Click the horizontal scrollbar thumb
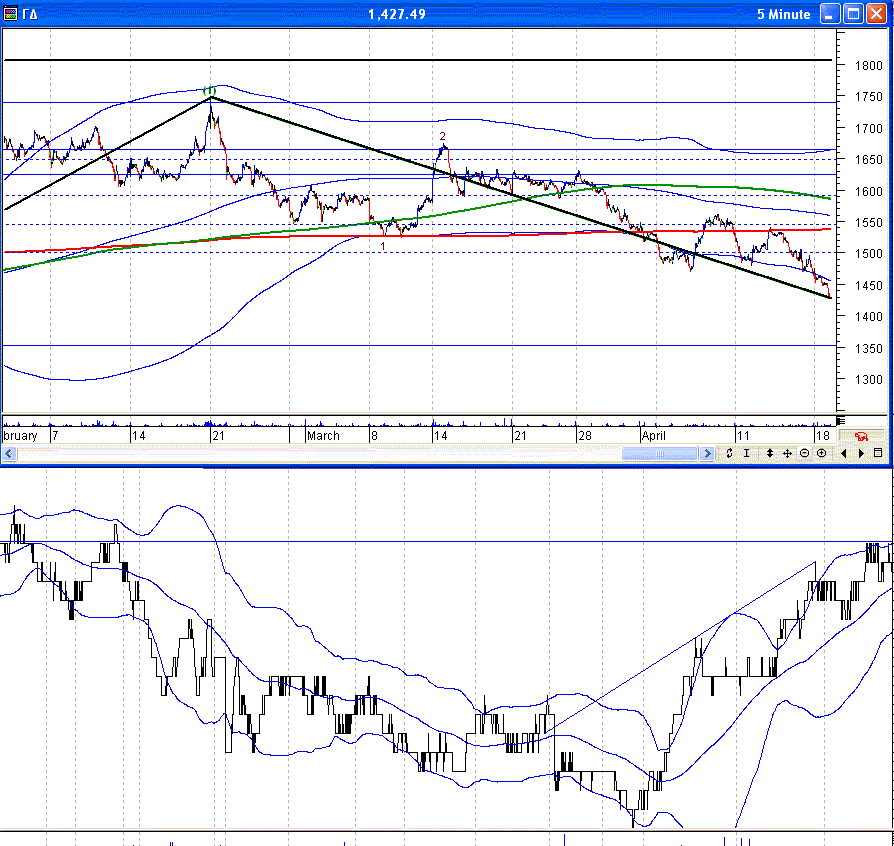This screenshot has height=846, width=894. [x=660, y=453]
